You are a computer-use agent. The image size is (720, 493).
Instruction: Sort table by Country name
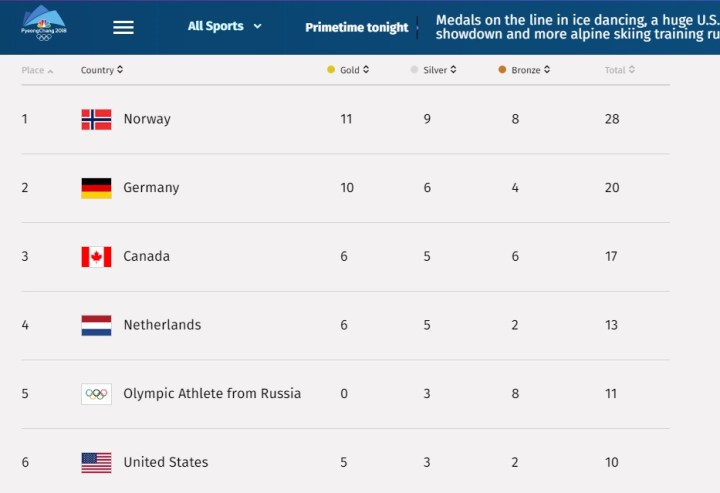point(102,70)
